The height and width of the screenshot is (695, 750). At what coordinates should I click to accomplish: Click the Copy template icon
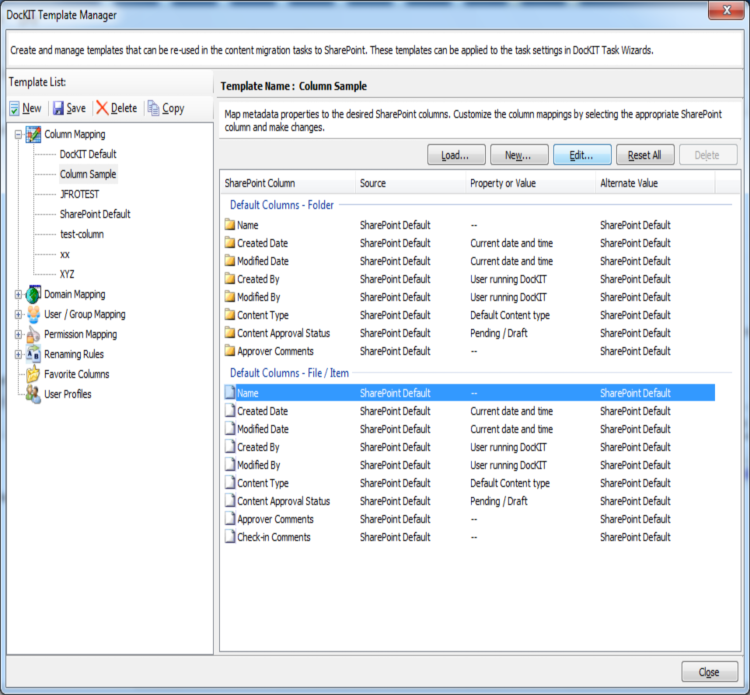coord(154,108)
